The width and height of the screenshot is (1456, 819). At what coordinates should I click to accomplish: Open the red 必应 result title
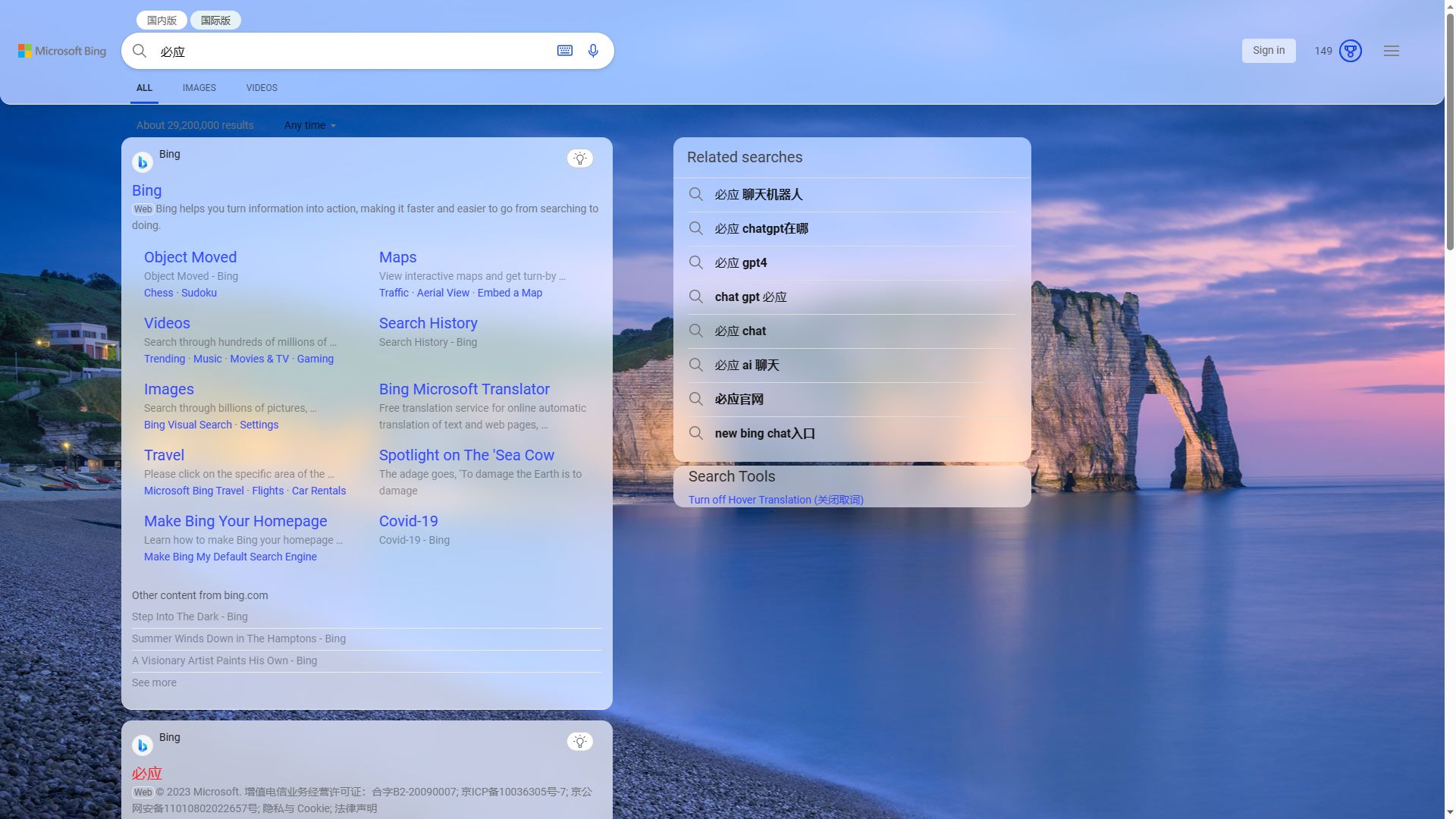pos(147,773)
